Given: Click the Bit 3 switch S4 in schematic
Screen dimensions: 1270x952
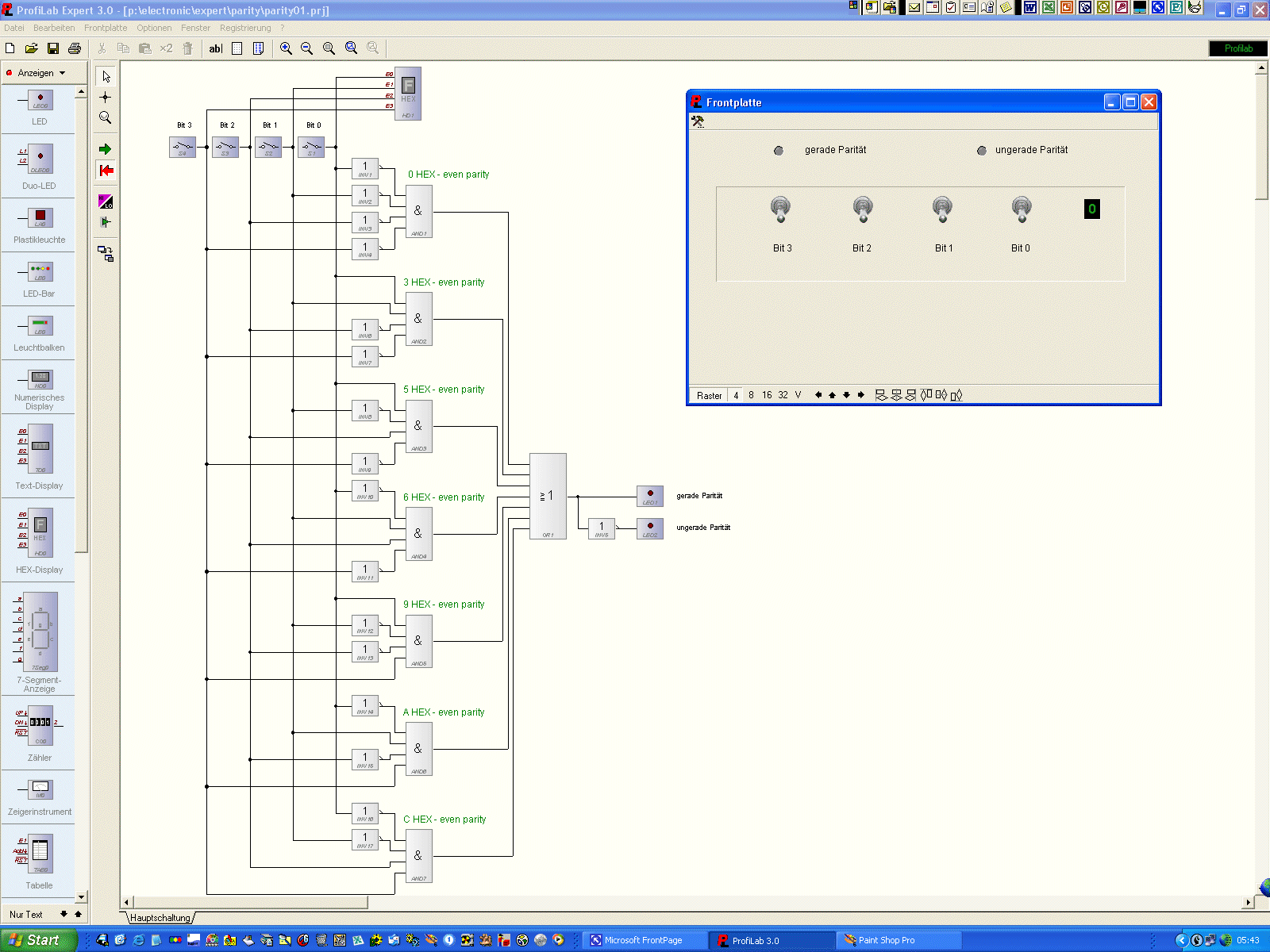Looking at the screenshot, I should 183,147.
